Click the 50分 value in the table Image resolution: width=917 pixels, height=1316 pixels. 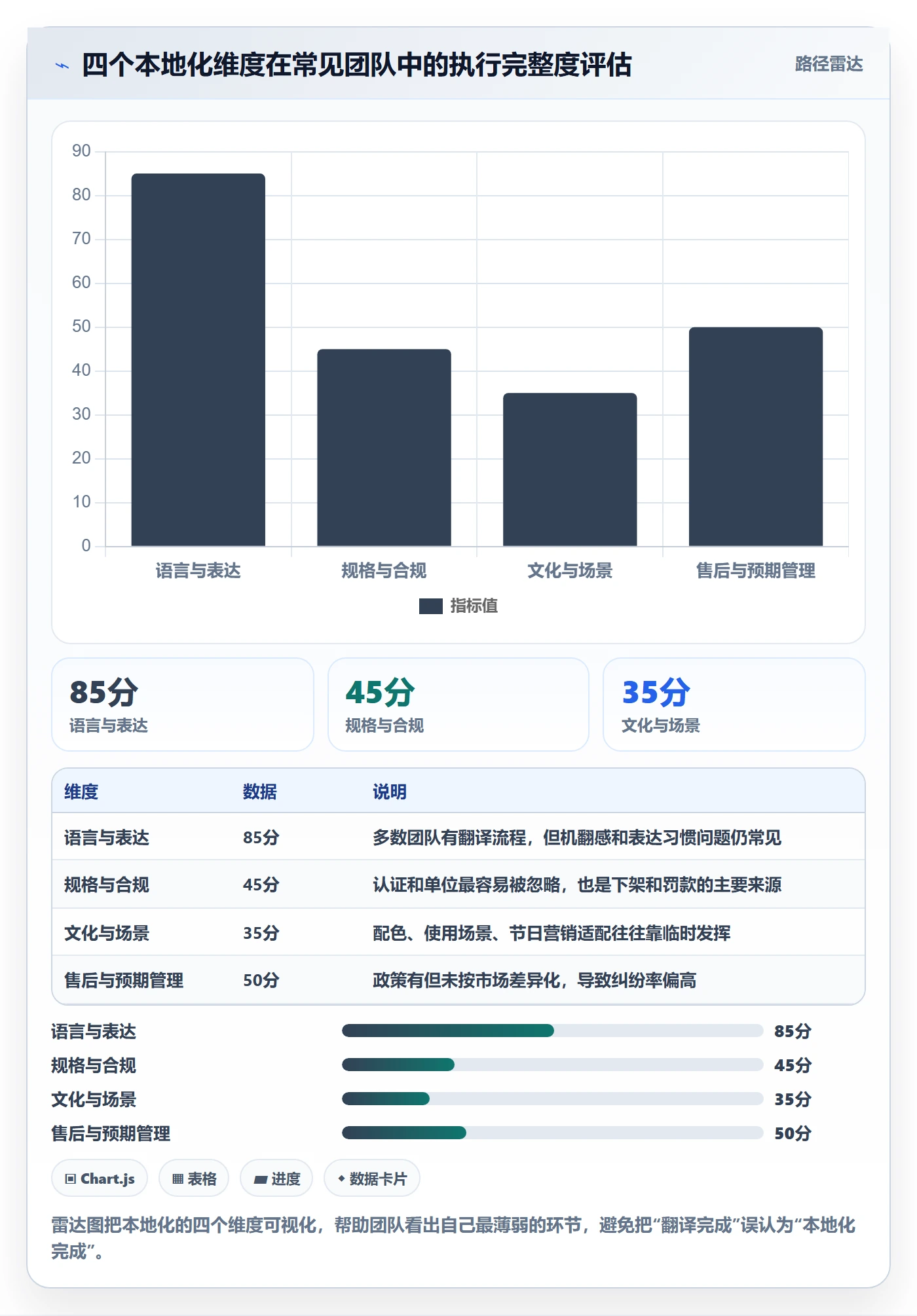pyautogui.click(x=261, y=980)
